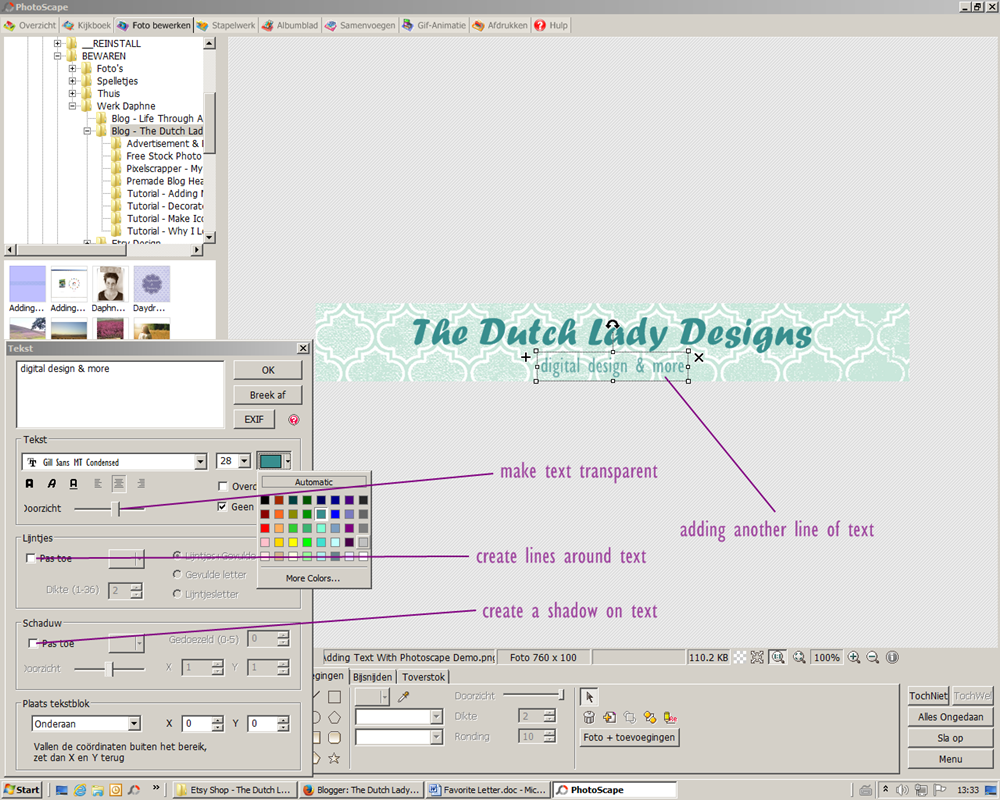Toggle the Overc checkbox in Tekst section
1000x800 pixels.
[223, 486]
